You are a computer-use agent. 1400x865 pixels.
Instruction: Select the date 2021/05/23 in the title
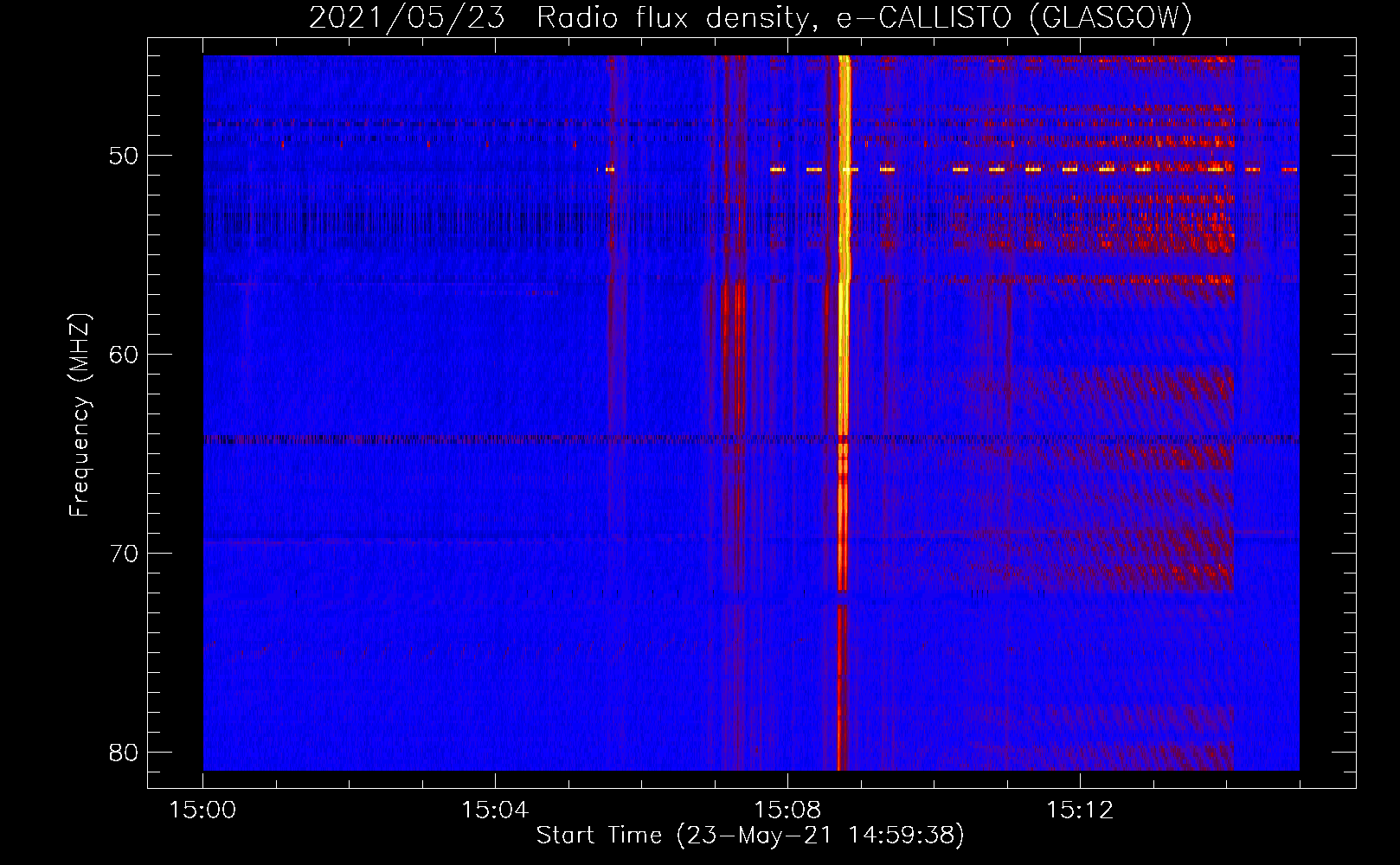pyautogui.click(x=407, y=17)
